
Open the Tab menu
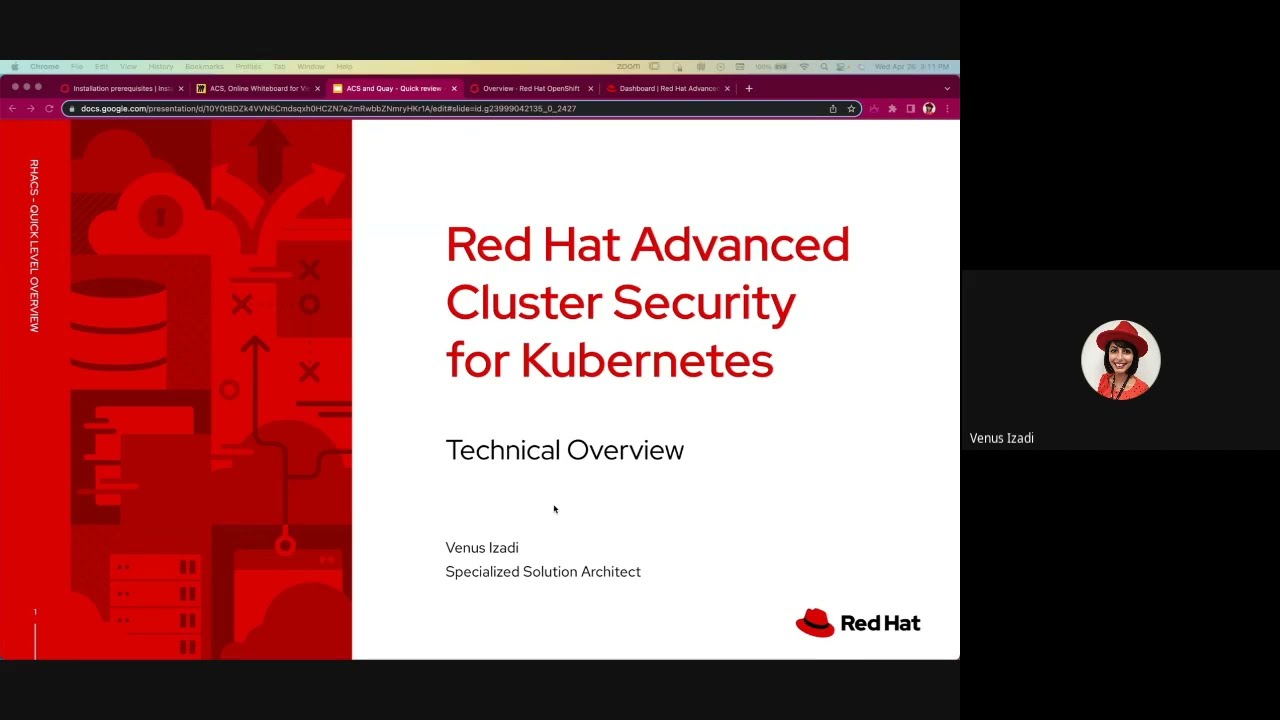pos(279,66)
